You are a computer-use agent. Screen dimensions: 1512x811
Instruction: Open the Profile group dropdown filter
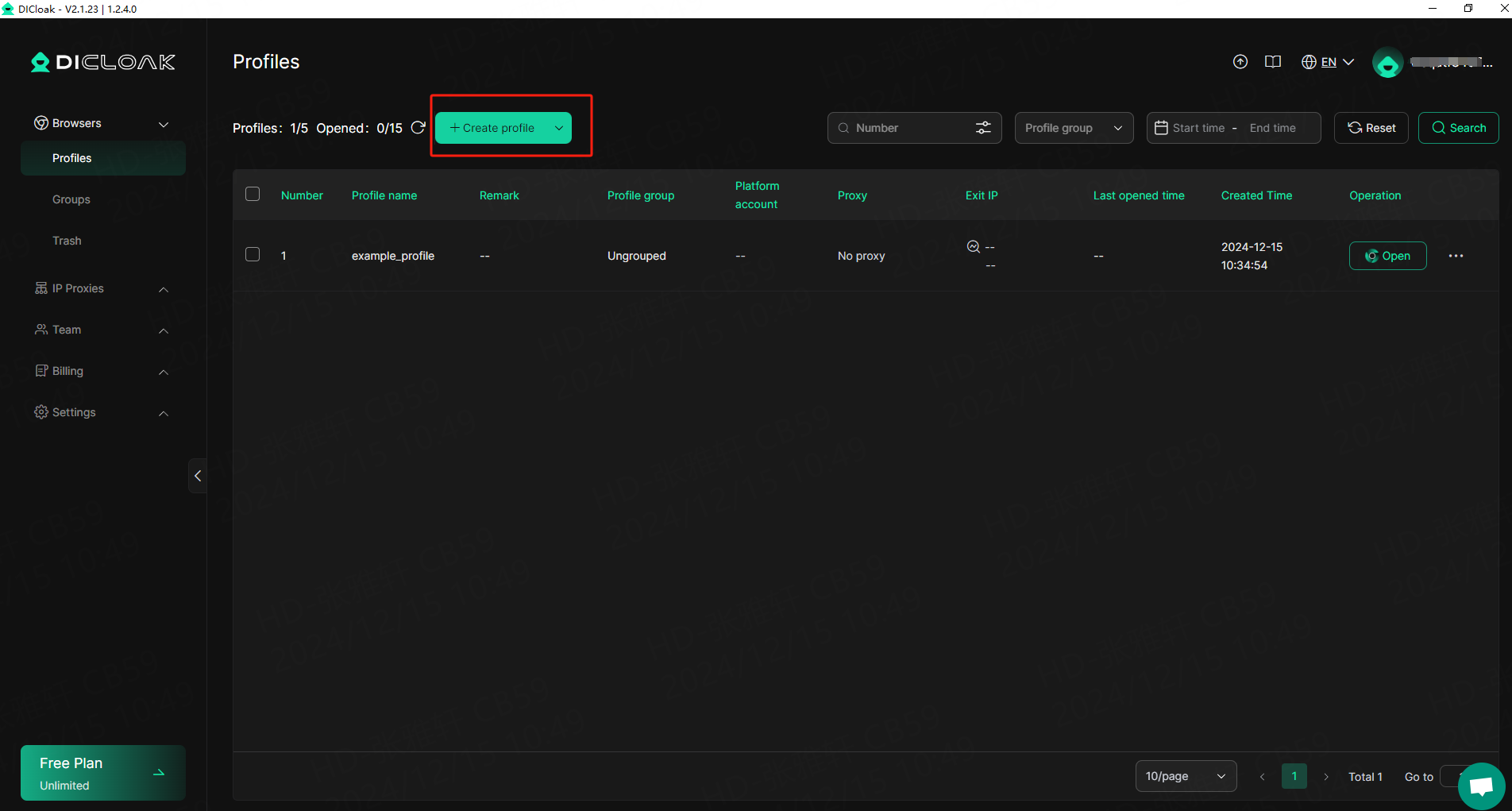[1074, 128]
